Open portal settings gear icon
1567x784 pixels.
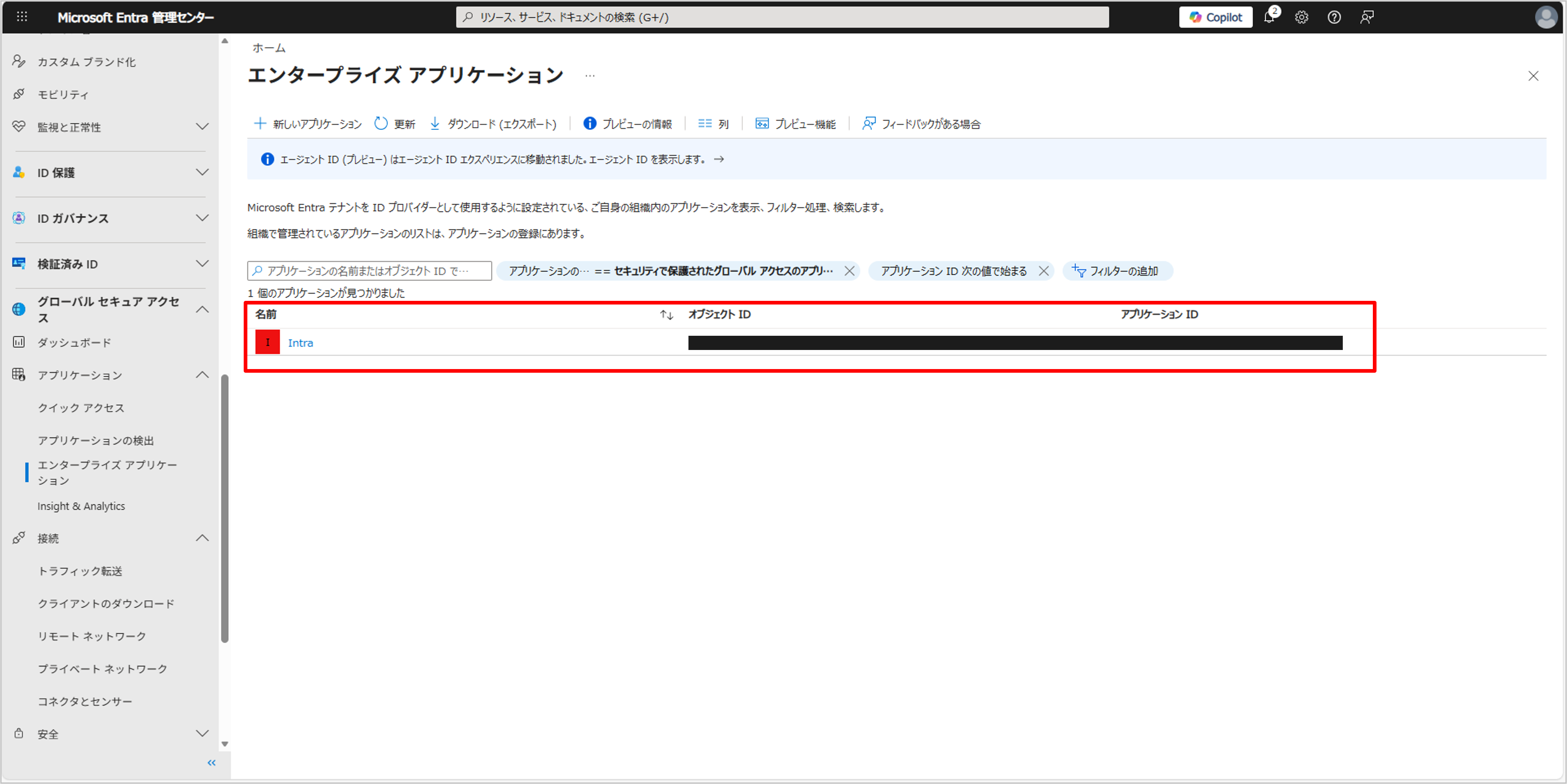pos(1301,17)
